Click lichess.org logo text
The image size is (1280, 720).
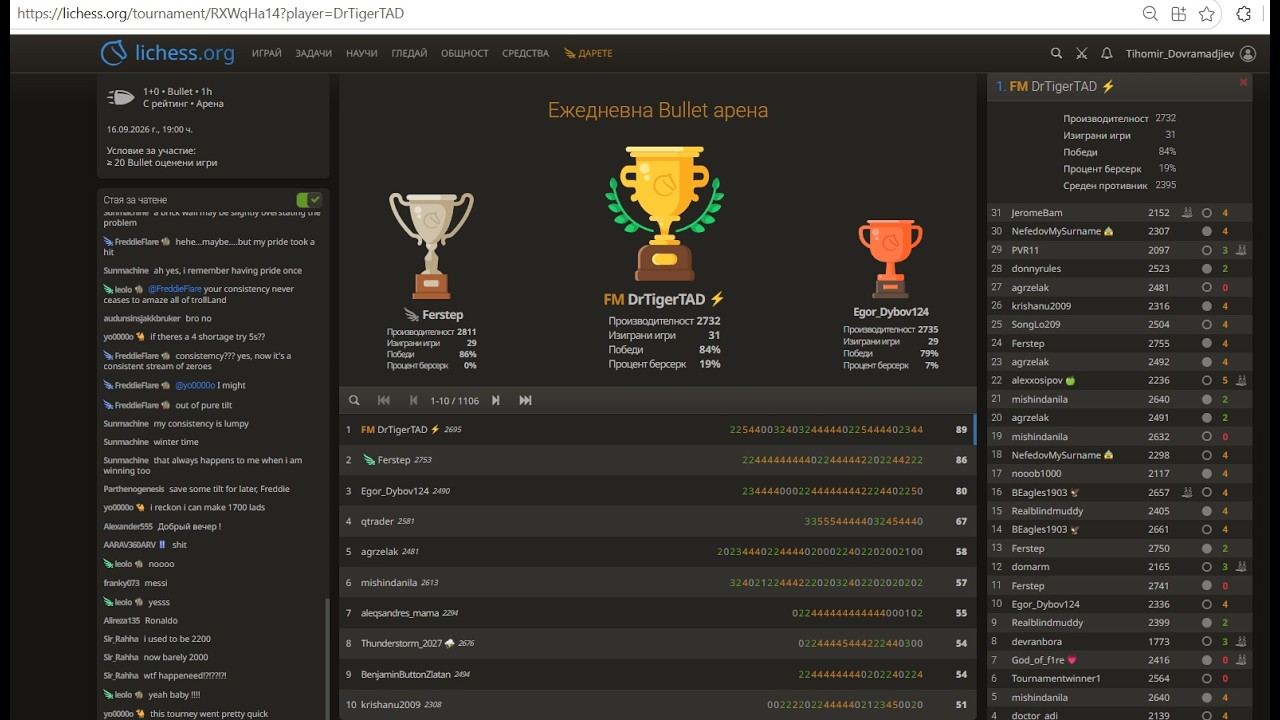185,53
